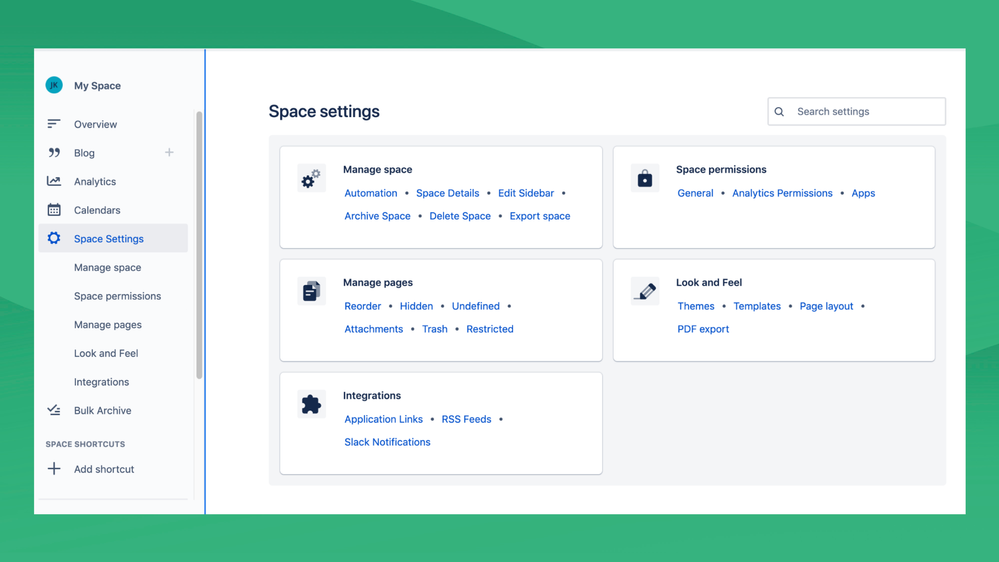Open the Trash link
Image resolution: width=999 pixels, height=562 pixels.
coord(435,329)
